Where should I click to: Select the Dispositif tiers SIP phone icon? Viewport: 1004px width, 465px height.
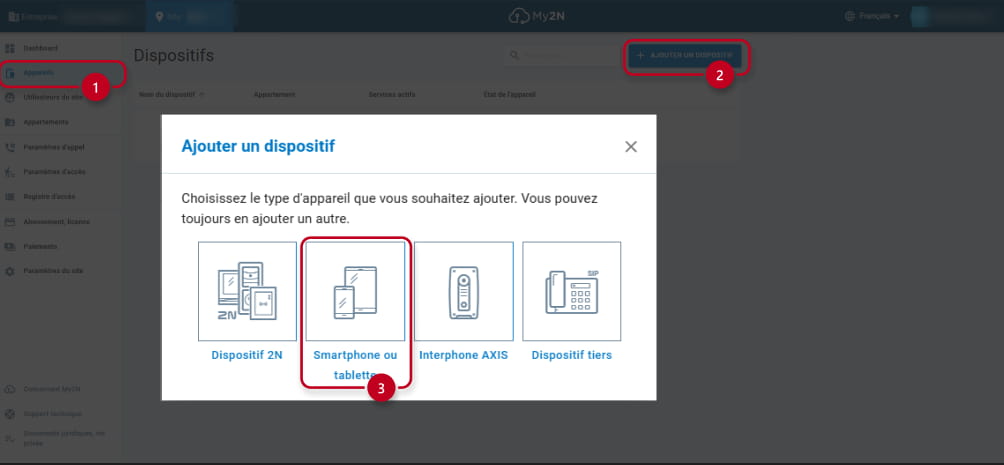[572, 291]
